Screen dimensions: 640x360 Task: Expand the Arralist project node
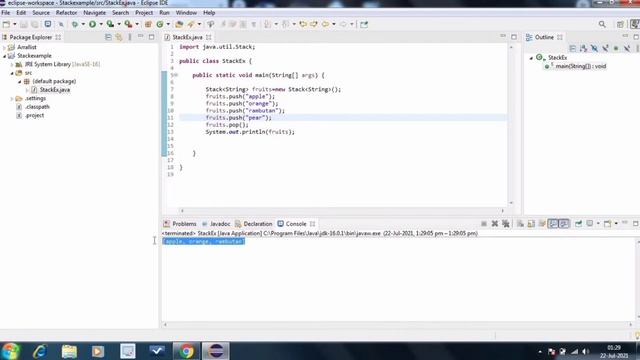click(4, 47)
